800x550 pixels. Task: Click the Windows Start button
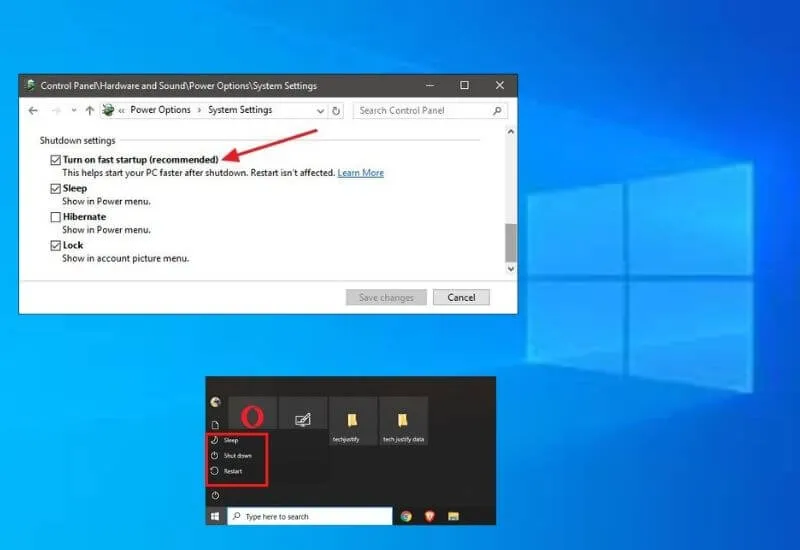pyautogui.click(x=215, y=516)
